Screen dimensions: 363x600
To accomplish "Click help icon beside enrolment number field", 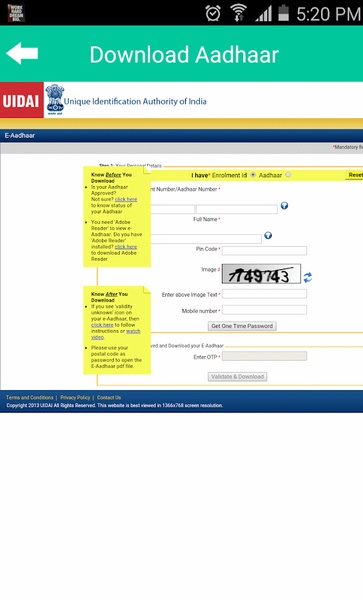I will point(284,205).
